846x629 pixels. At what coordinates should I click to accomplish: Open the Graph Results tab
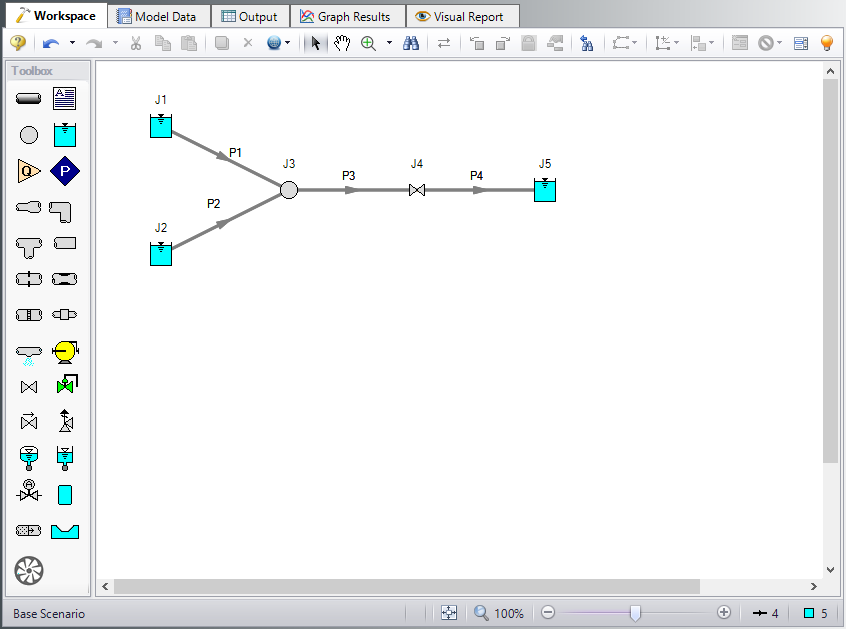point(346,16)
